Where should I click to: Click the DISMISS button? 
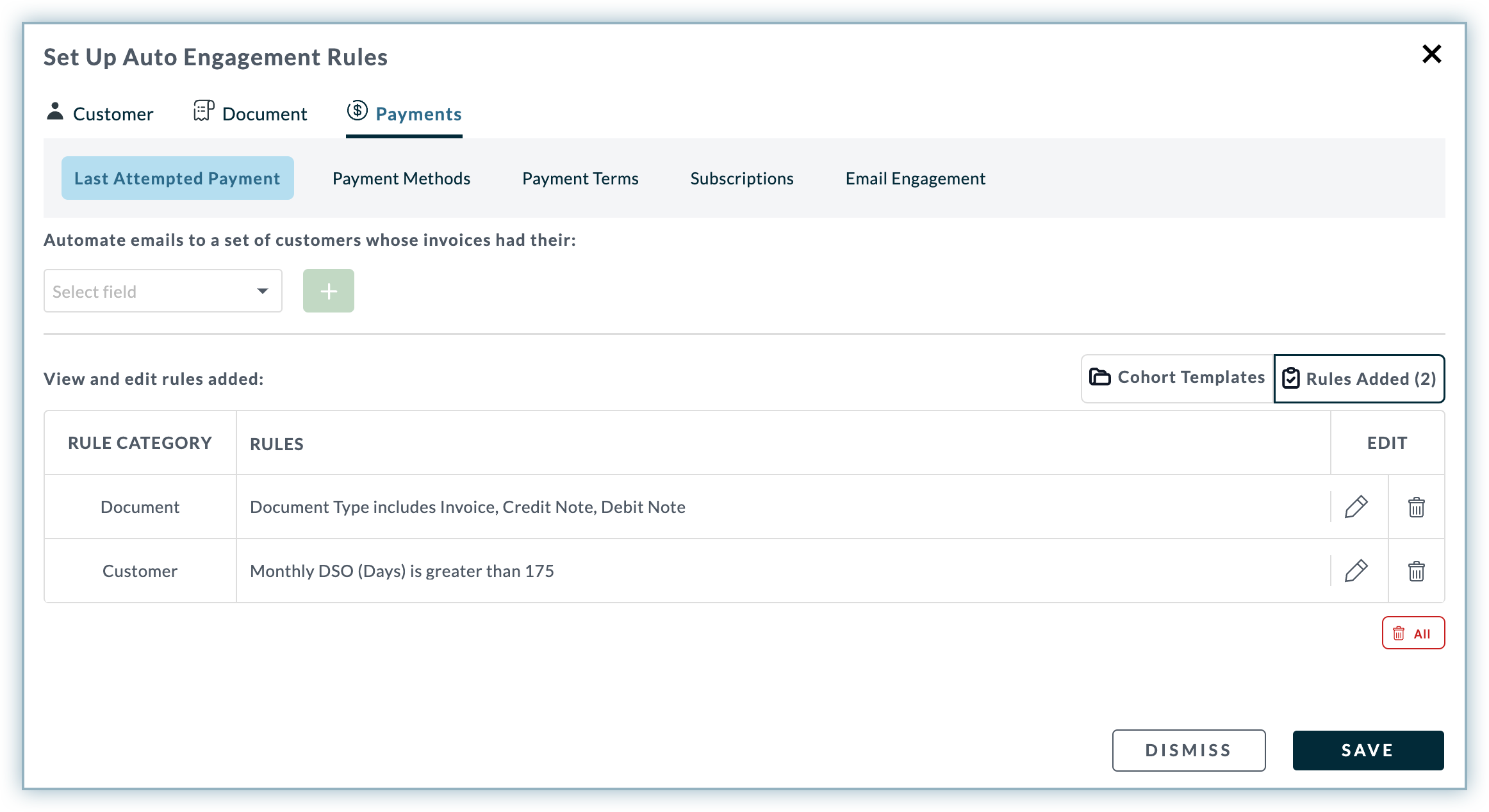[x=1189, y=750]
